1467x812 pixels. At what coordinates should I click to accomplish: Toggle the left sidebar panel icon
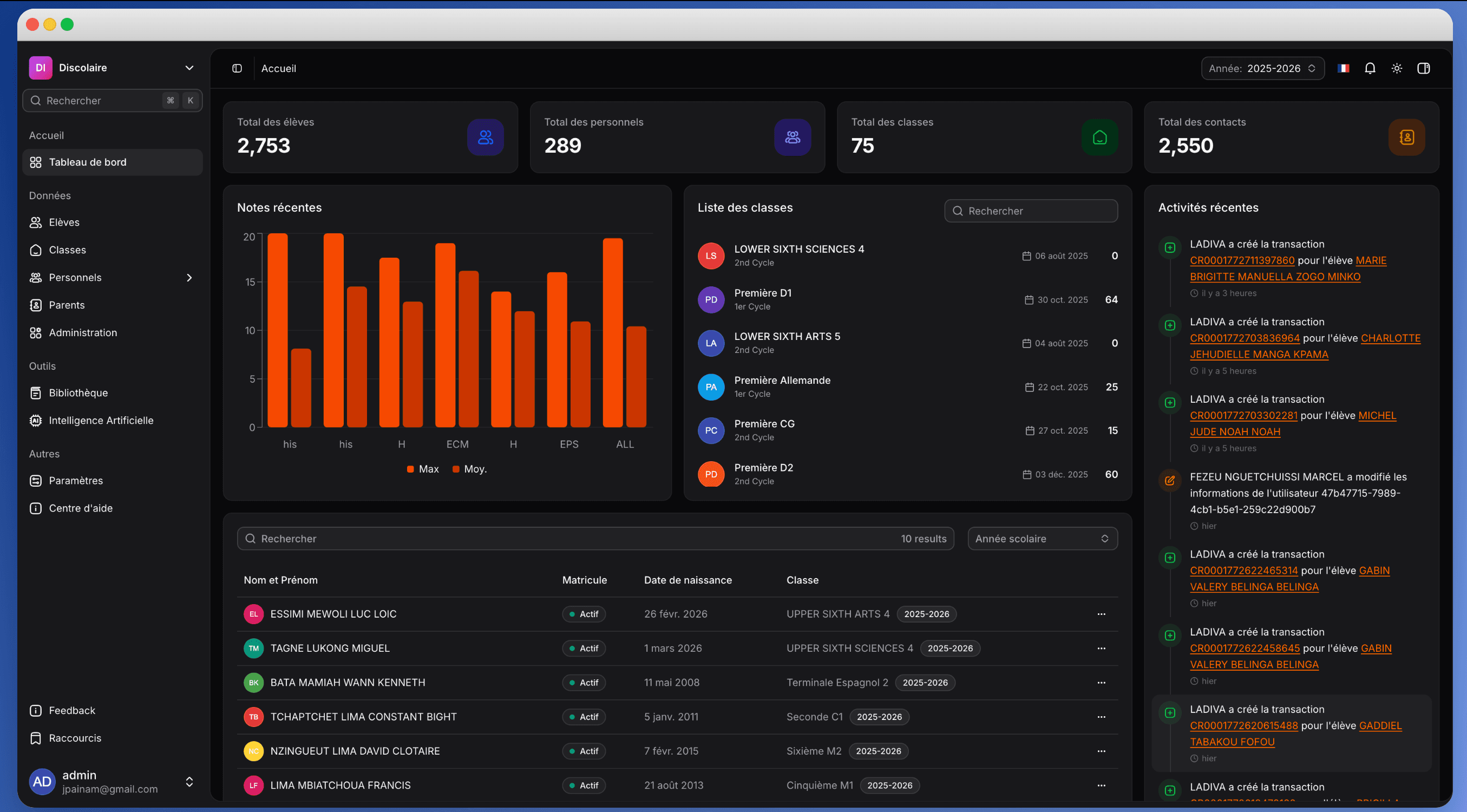point(237,68)
